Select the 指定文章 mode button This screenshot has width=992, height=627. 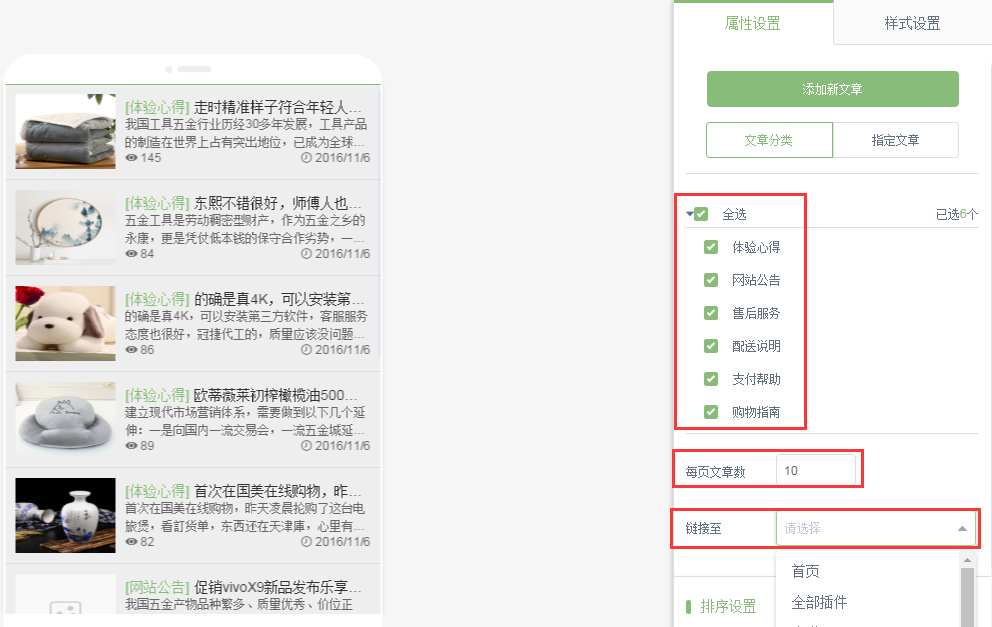pos(895,140)
